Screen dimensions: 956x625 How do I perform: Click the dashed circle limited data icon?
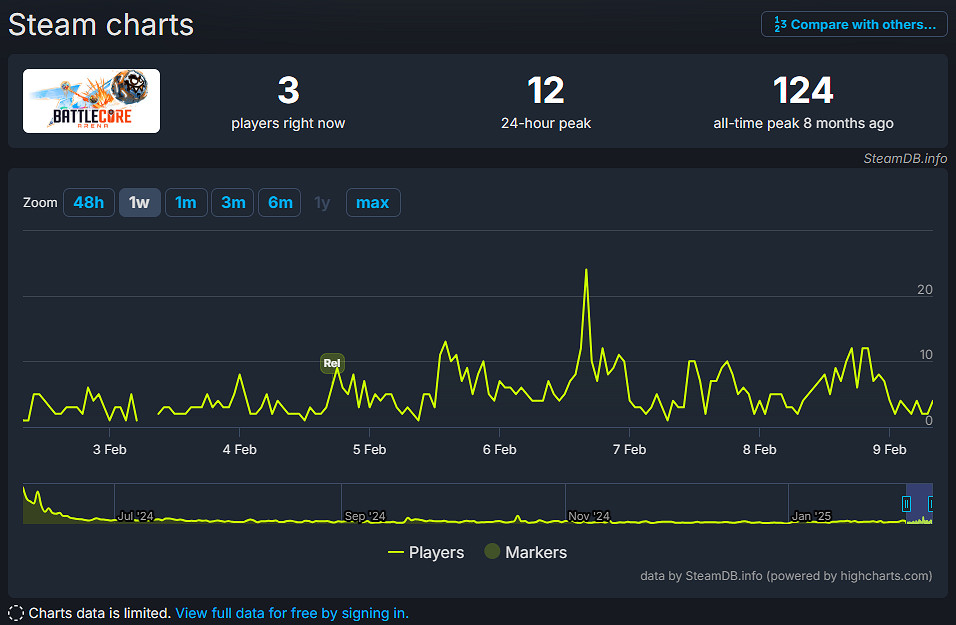tap(16, 613)
